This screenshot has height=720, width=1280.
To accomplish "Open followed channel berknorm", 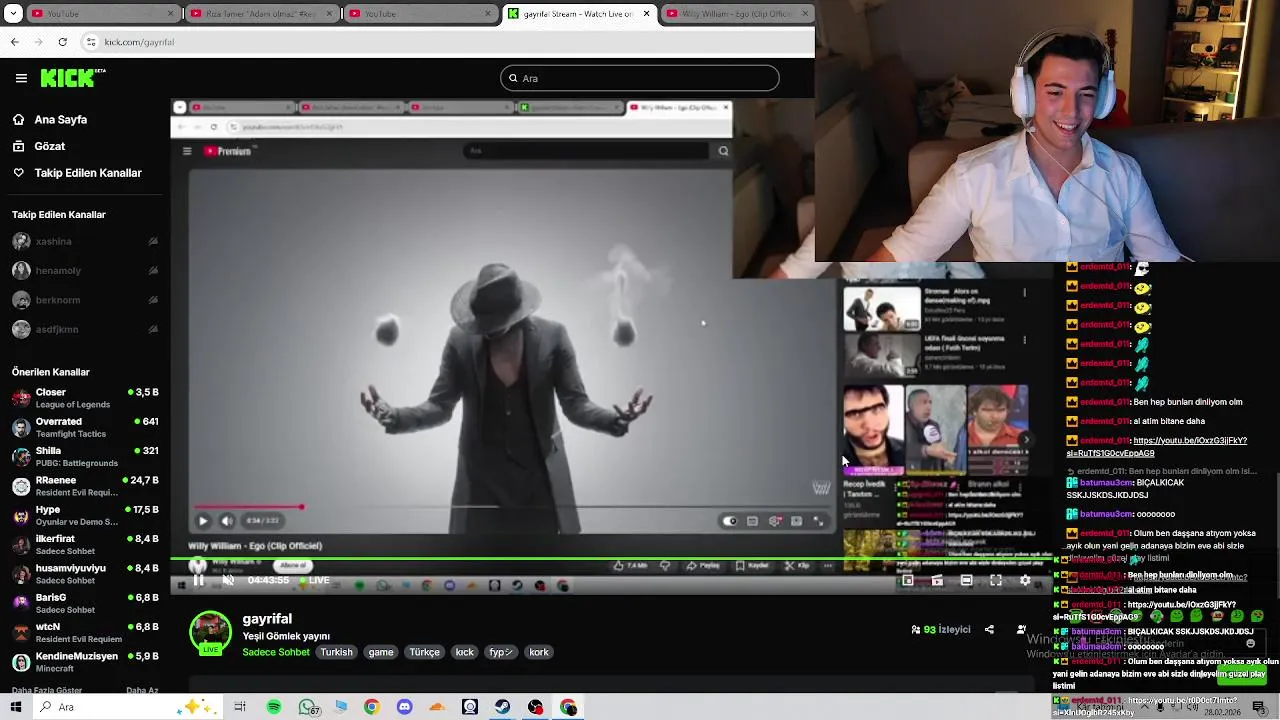I will 85,300.
